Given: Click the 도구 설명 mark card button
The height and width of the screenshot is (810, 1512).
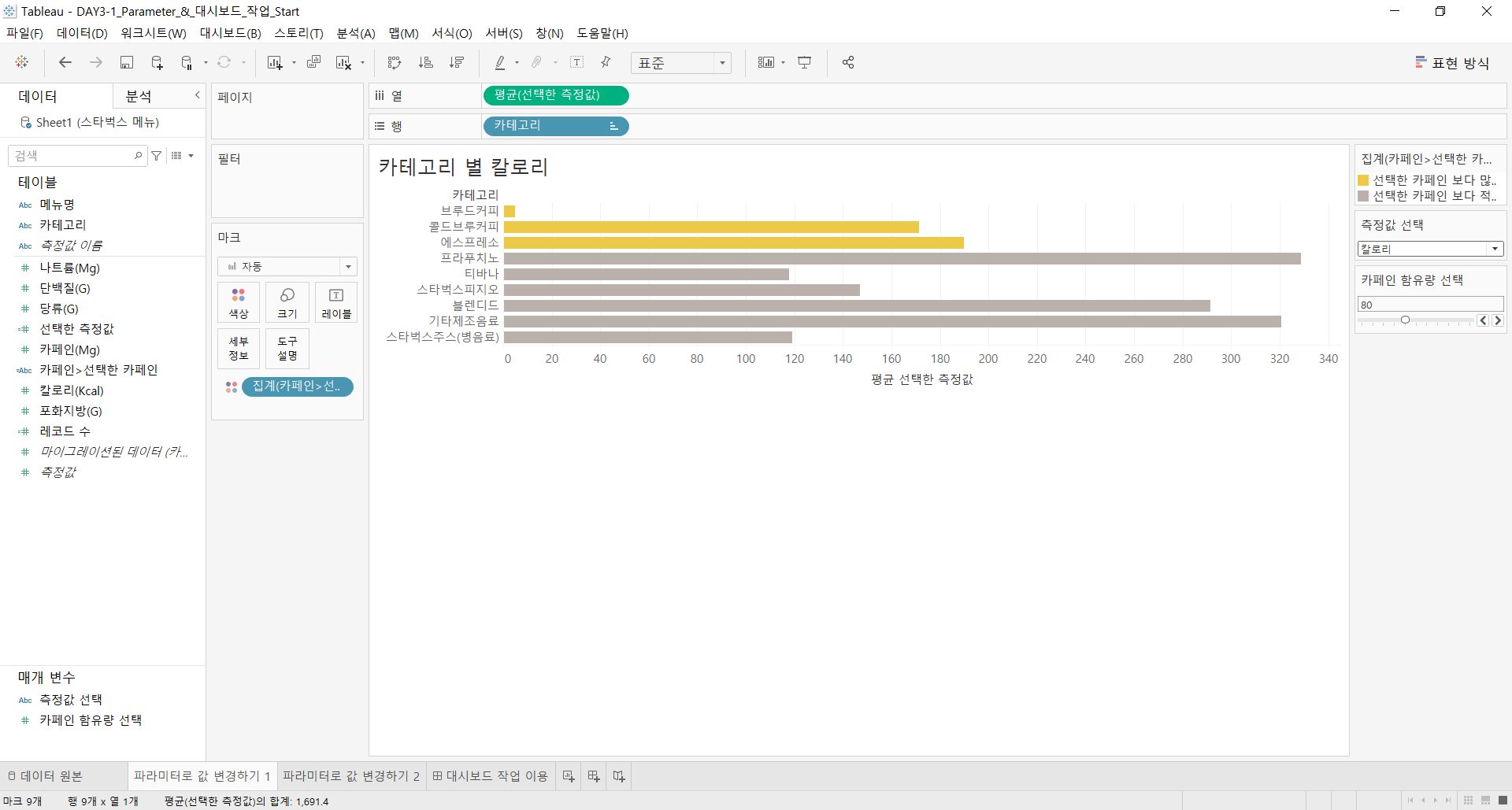Looking at the screenshot, I should pyautogui.click(x=287, y=348).
